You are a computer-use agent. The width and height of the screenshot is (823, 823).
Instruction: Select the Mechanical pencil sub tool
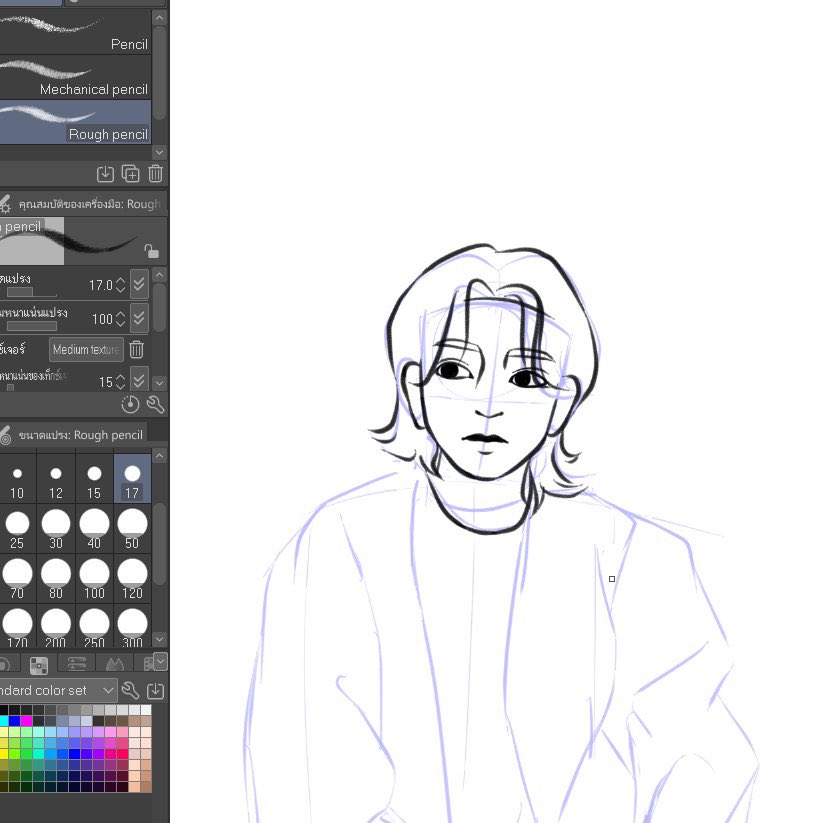(75, 77)
